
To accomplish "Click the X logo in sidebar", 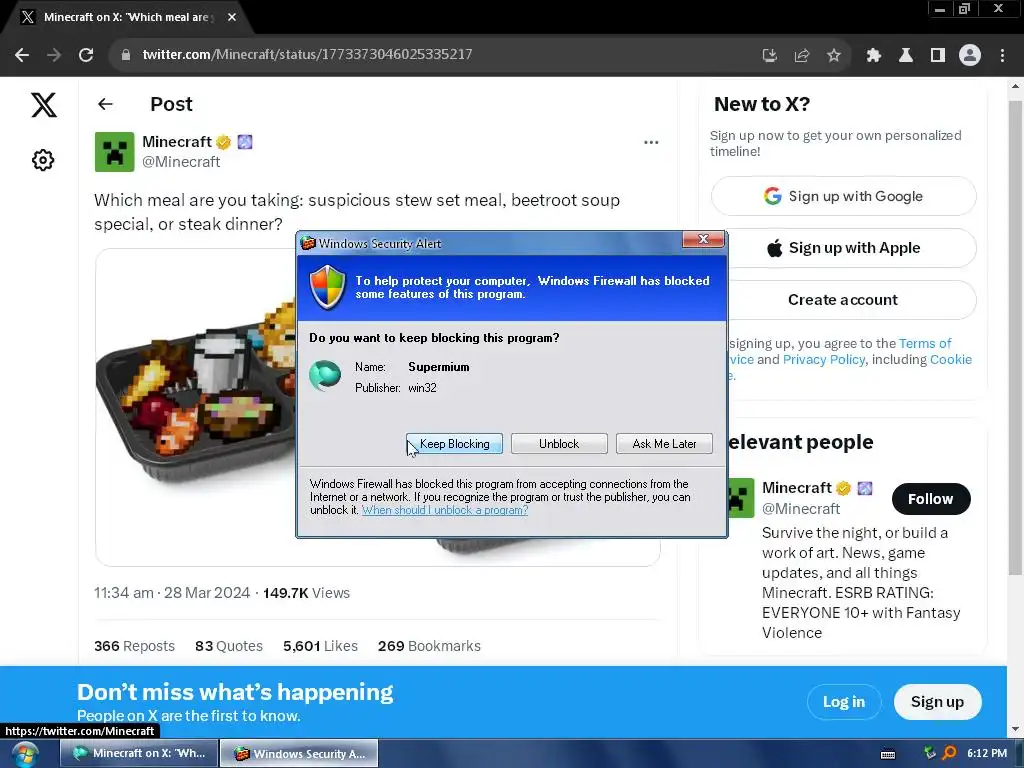I will click(44, 105).
